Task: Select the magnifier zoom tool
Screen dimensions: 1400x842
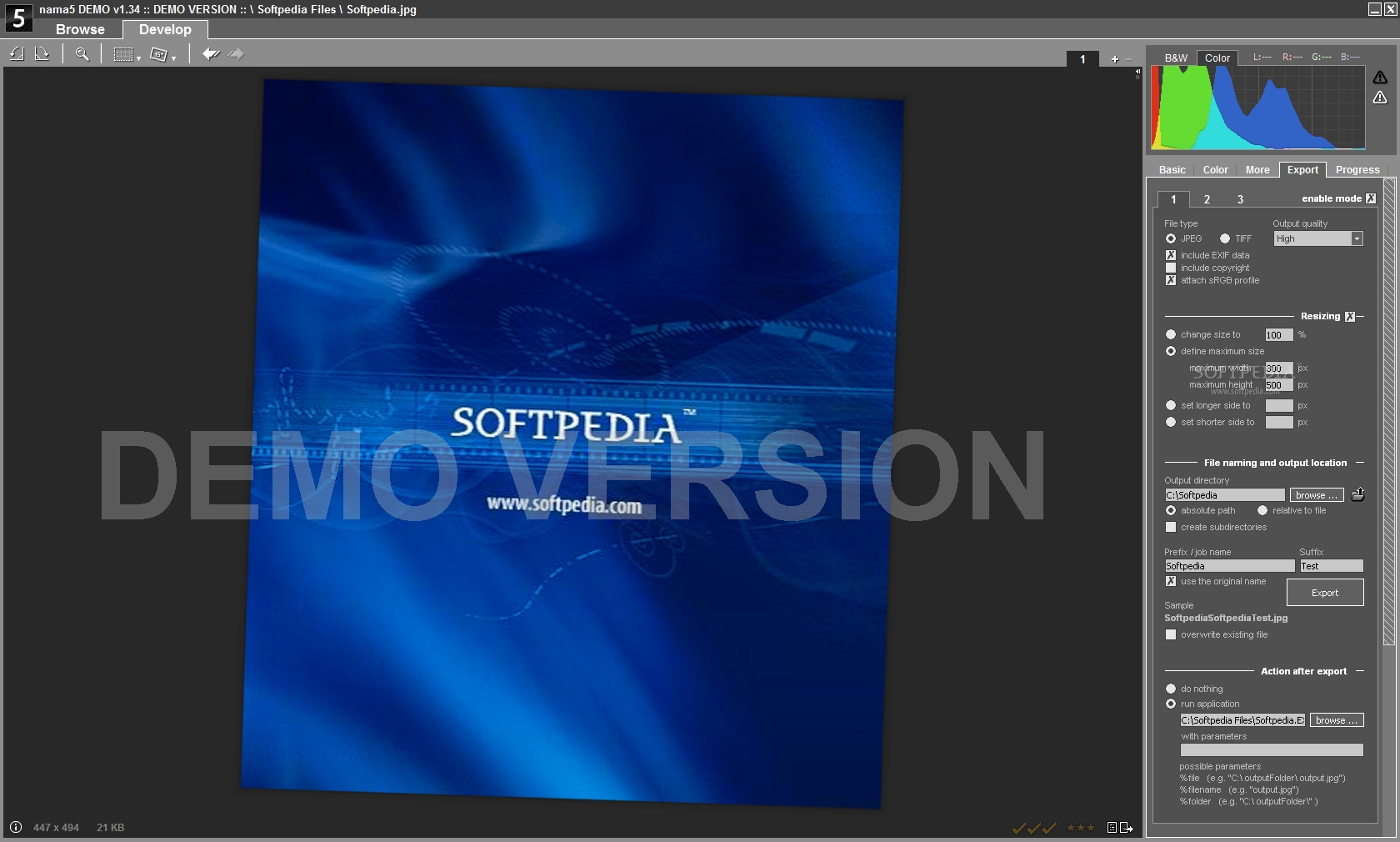Action: coord(82,54)
